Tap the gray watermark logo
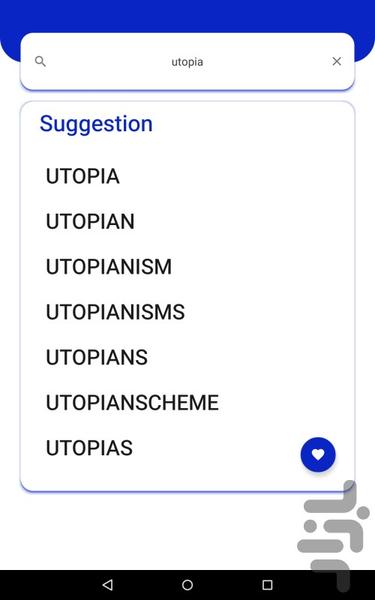 333,536
